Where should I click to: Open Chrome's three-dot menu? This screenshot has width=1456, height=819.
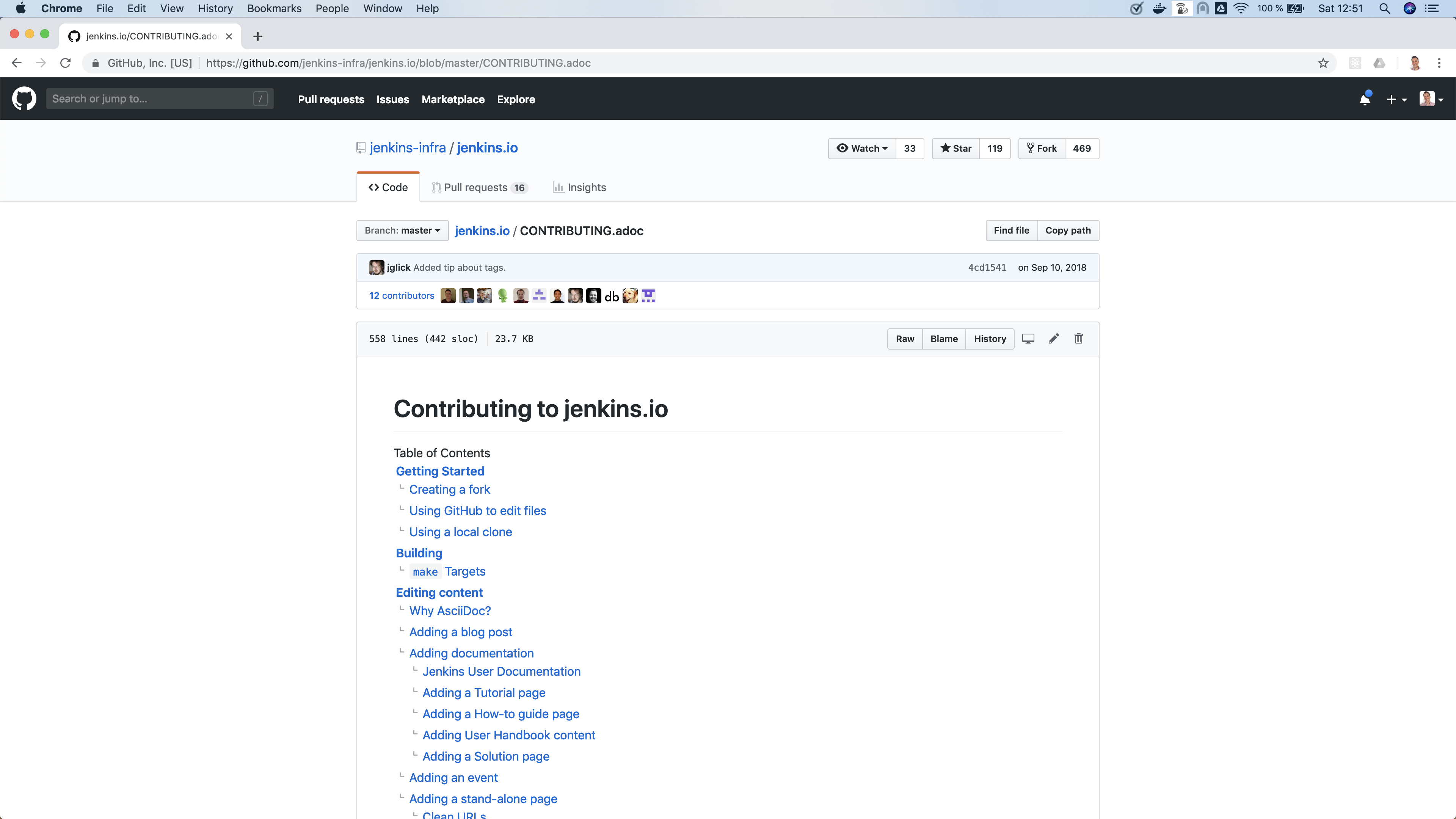pyautogui.click(x=1439, y=63)
